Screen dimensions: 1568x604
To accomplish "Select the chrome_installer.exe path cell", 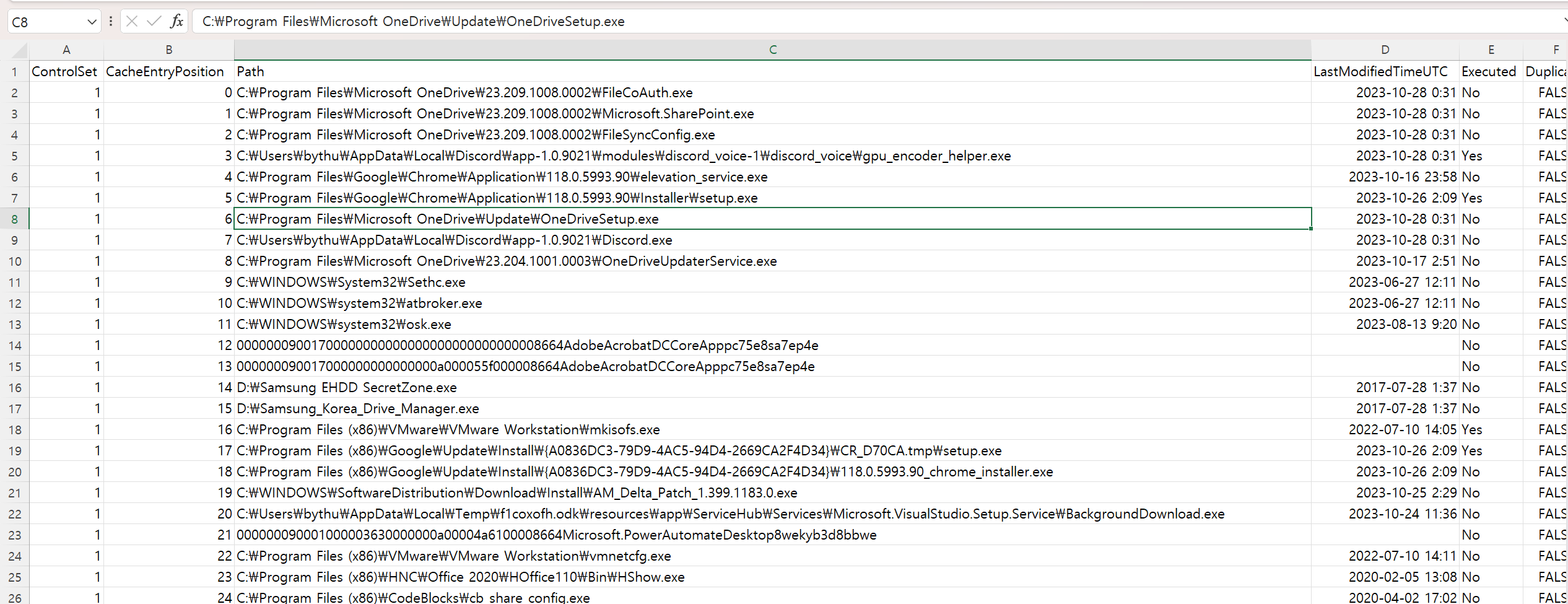I will [773, 472].
